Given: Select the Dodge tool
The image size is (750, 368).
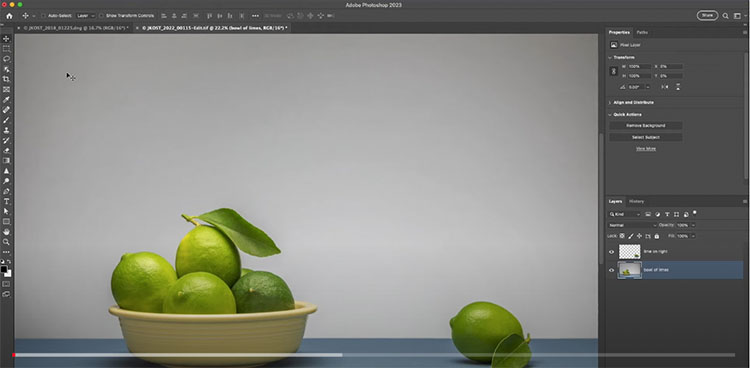Looking at the screenshot, I should pos(6,181).
